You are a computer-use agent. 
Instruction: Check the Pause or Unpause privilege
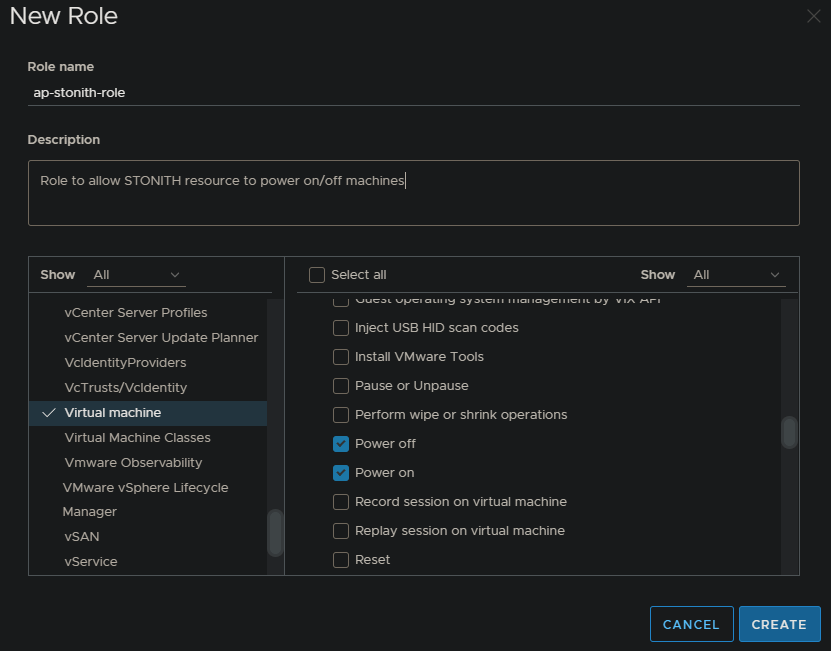coord(341,386)
